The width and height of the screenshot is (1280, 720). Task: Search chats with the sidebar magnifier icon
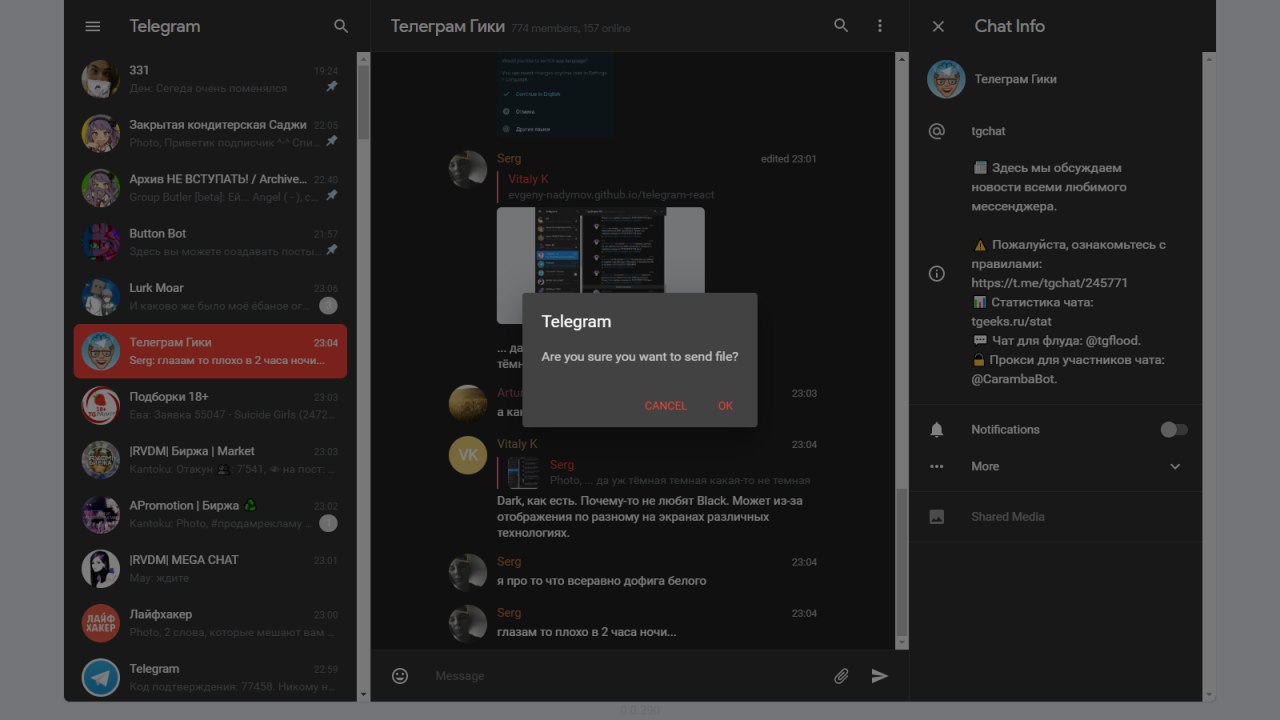(x=341, y=27)
